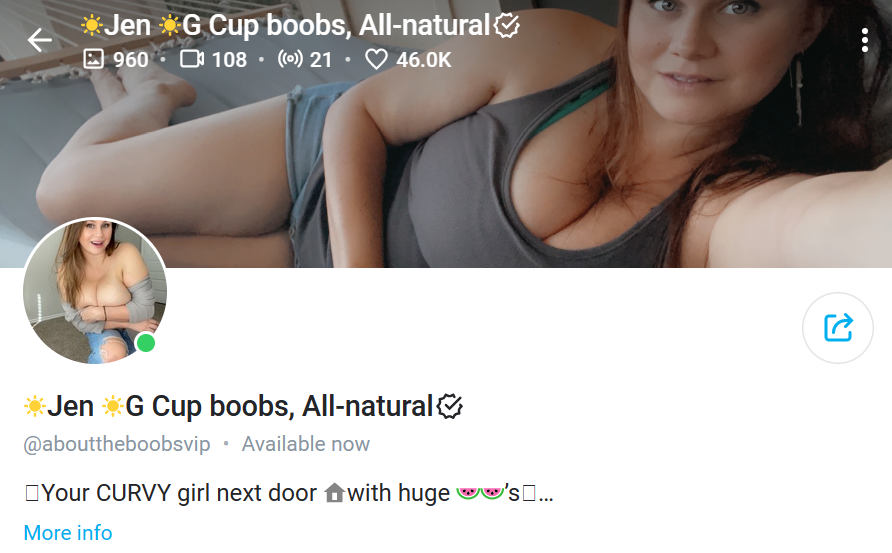
Task: Click the @abouttheboobsvip username handle
Action: click(117, 444)
